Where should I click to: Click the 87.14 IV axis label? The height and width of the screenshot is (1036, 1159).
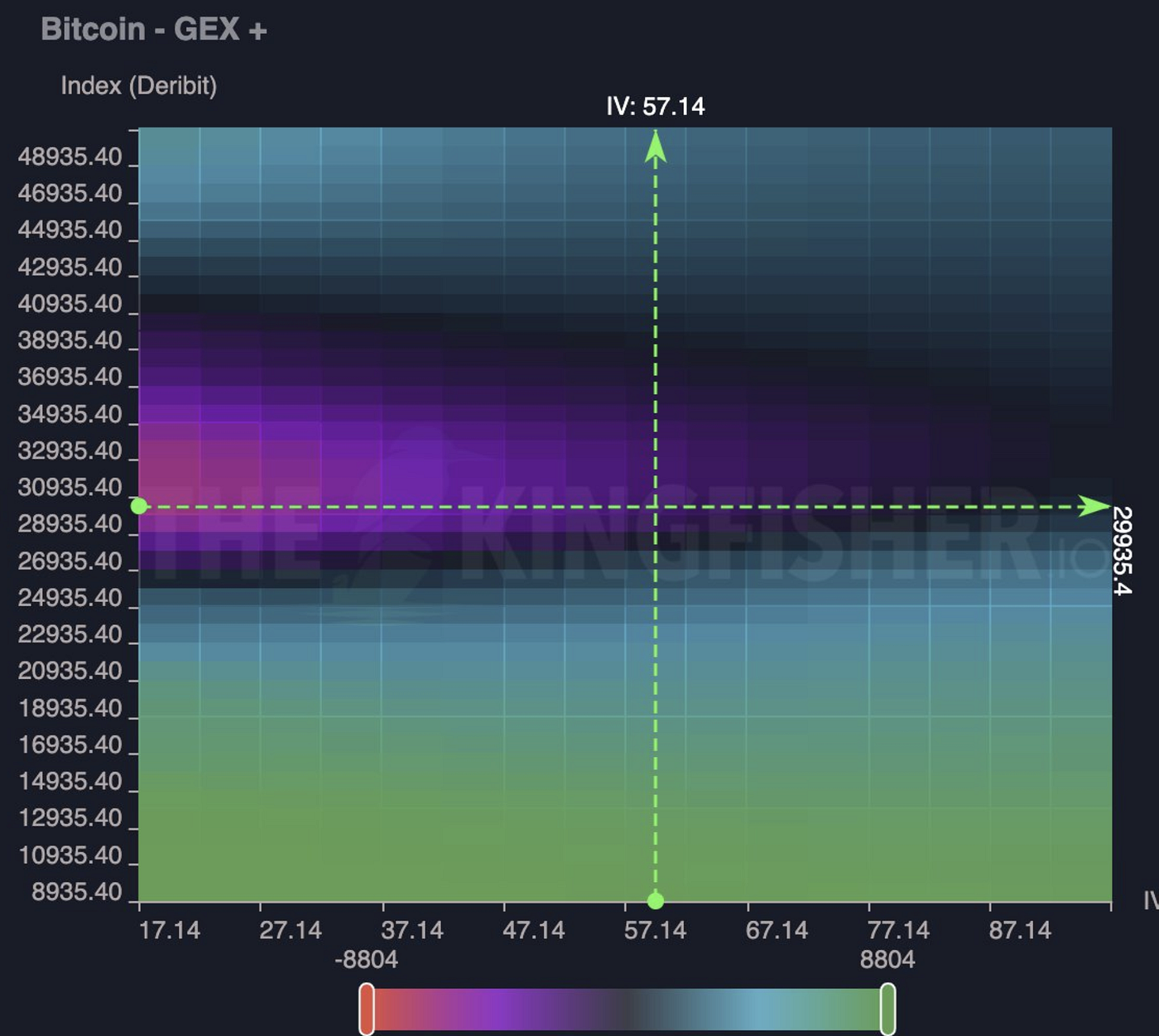coord(1020,930)
